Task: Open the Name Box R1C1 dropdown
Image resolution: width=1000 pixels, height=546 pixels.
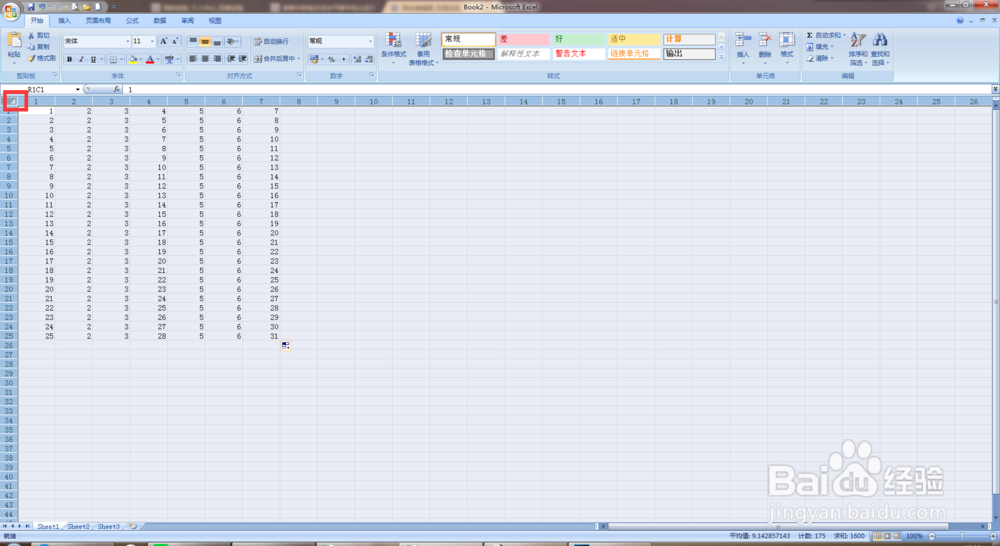Action: [x=78, y=89]
